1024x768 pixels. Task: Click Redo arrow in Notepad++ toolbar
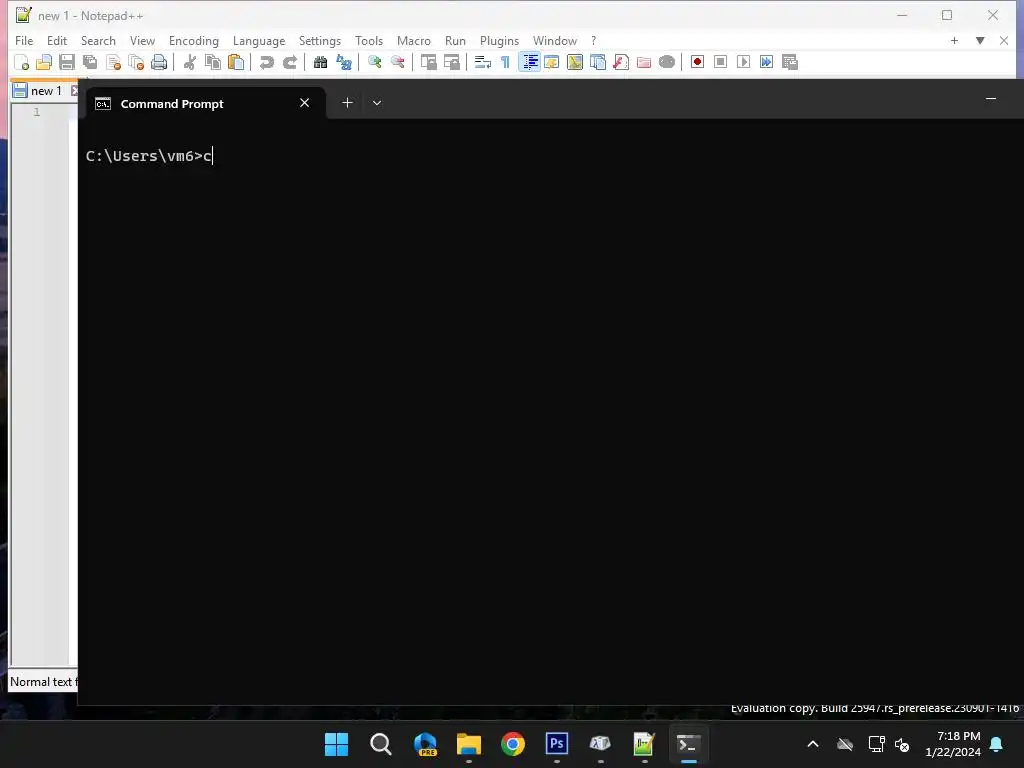pyautogui.click(x=290, y=62)
